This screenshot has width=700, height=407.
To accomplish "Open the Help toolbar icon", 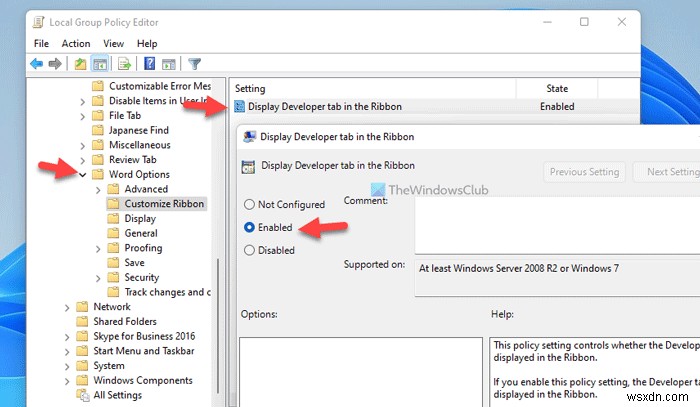I will (150, 64).
